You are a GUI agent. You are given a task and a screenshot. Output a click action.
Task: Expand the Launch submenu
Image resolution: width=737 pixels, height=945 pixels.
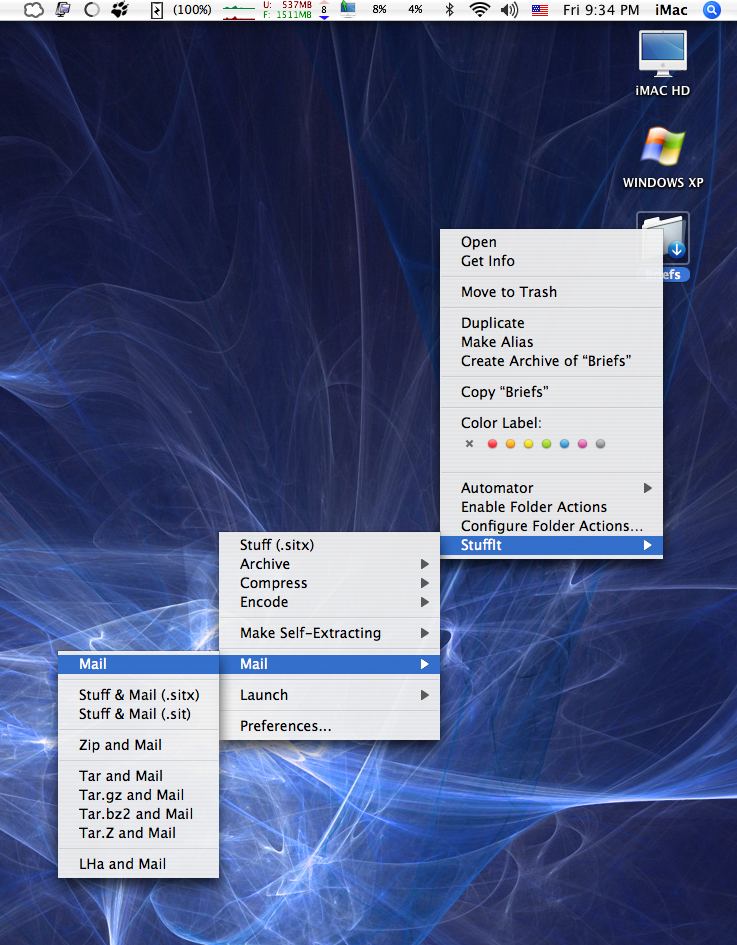coord(329,695)
